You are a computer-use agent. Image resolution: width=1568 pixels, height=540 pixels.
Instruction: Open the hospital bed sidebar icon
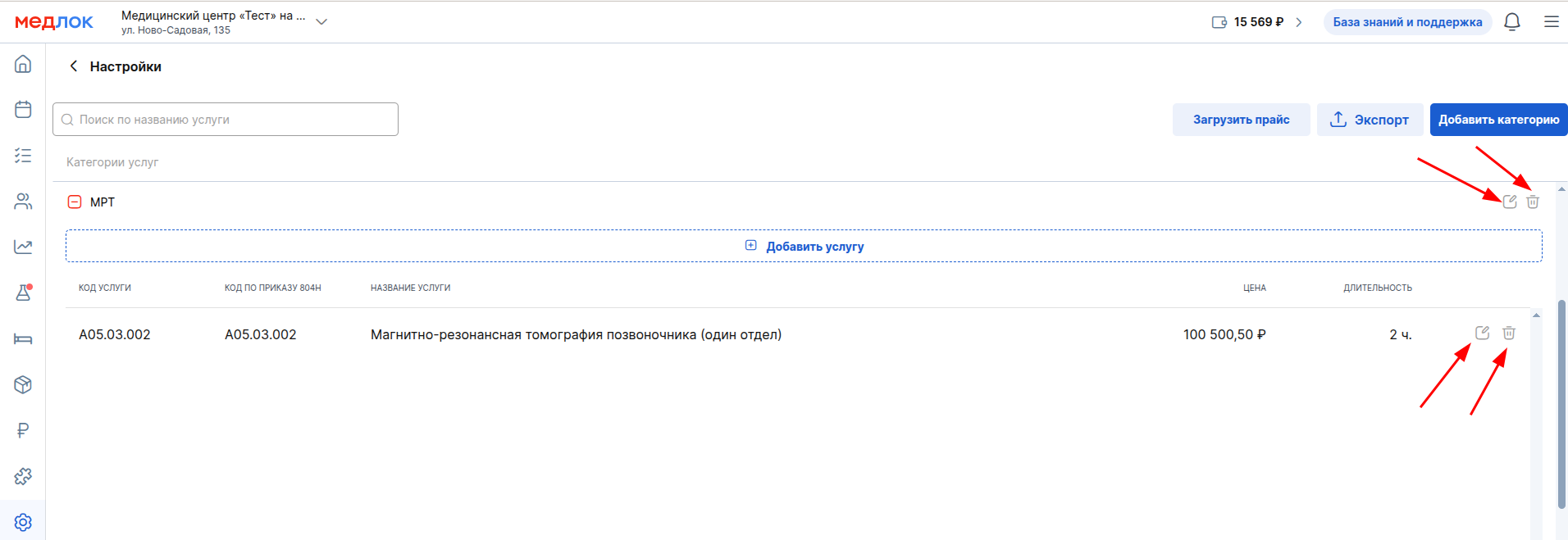(23, 339)
